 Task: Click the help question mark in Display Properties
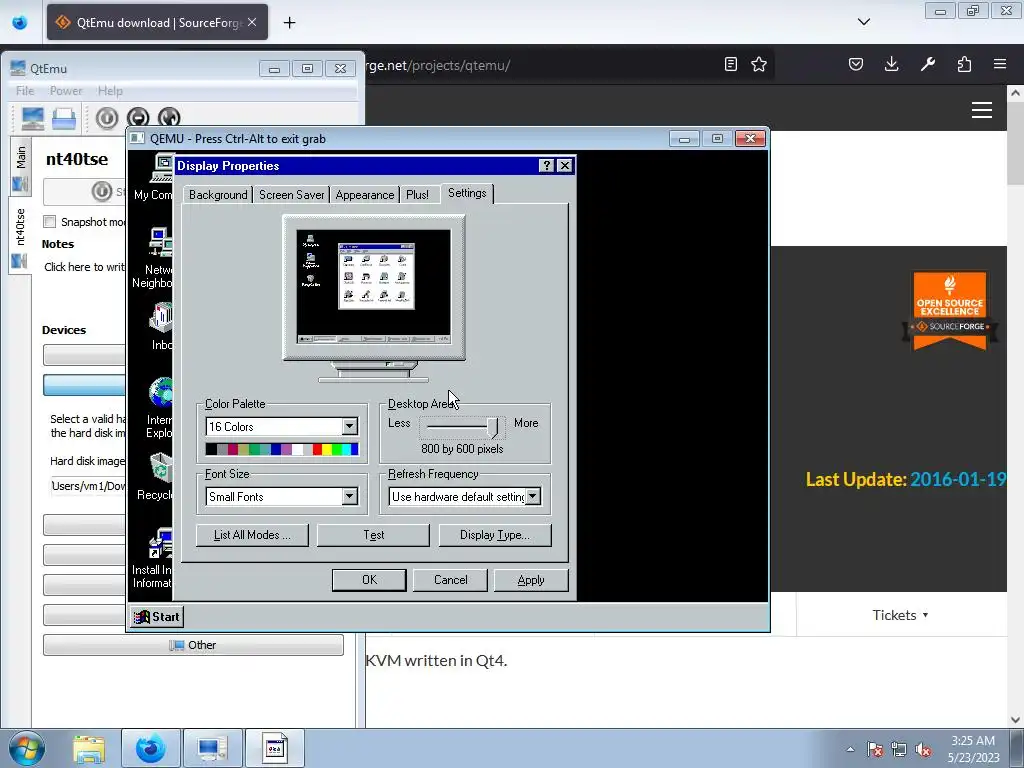coord(547,166)
